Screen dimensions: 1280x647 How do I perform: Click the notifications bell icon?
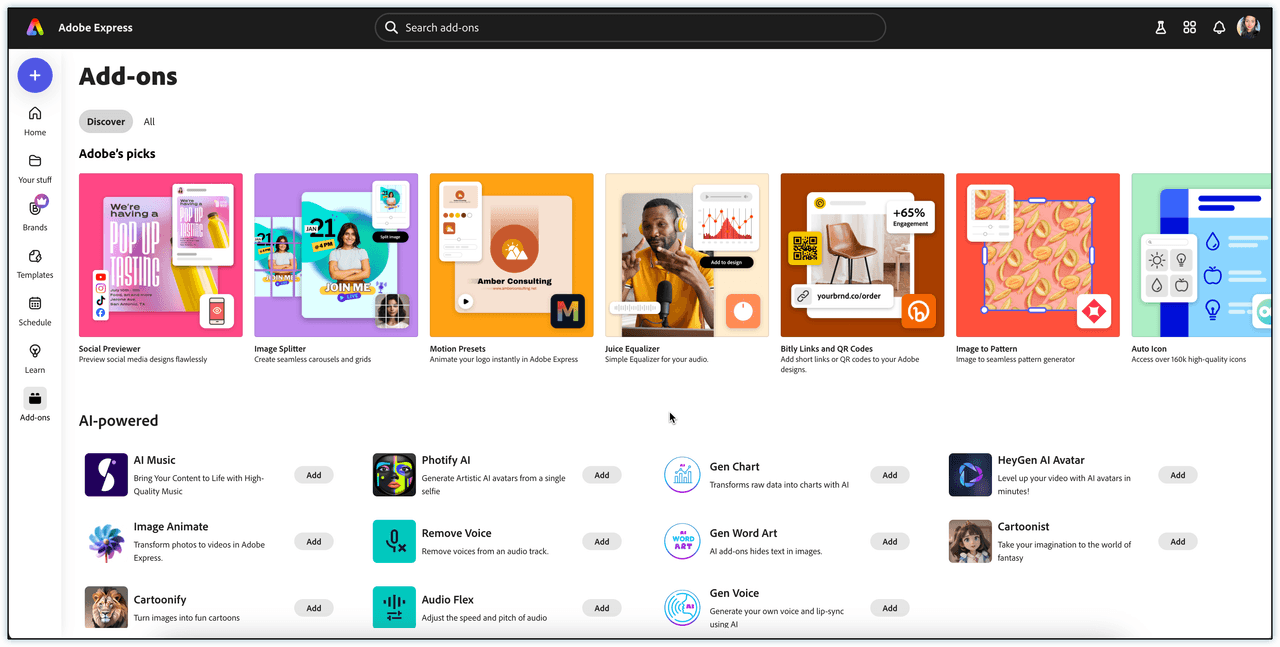1219,28
